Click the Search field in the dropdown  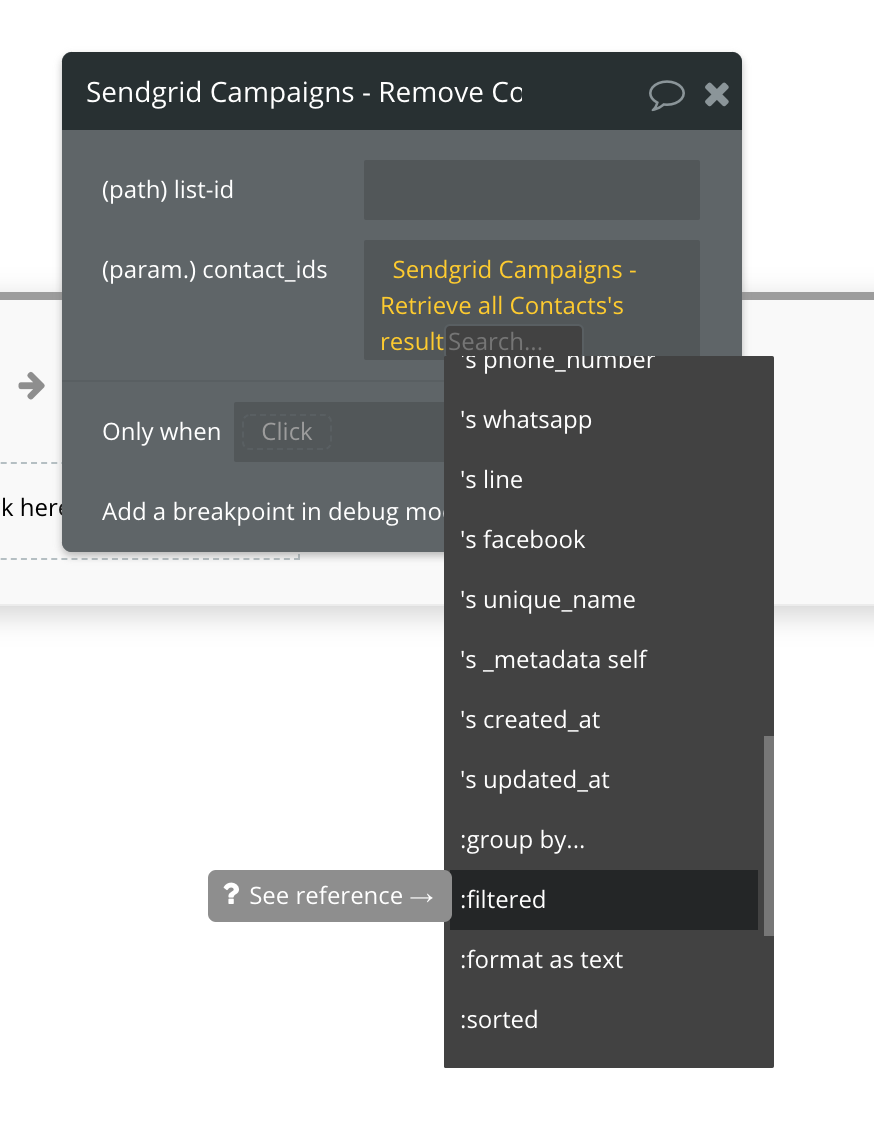click(x=513, y=341)
